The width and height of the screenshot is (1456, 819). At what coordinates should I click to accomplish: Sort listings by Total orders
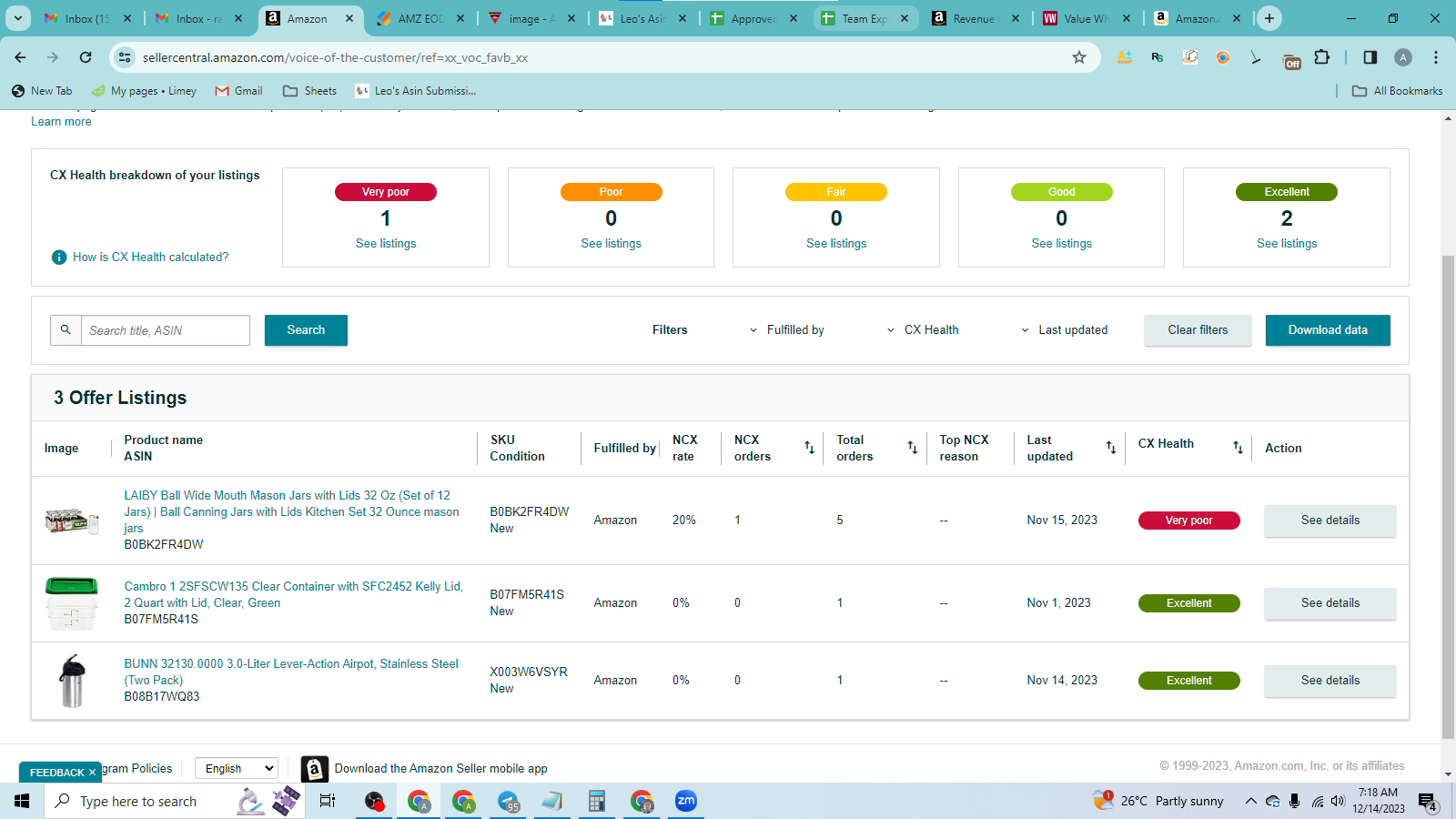(912, 448)
